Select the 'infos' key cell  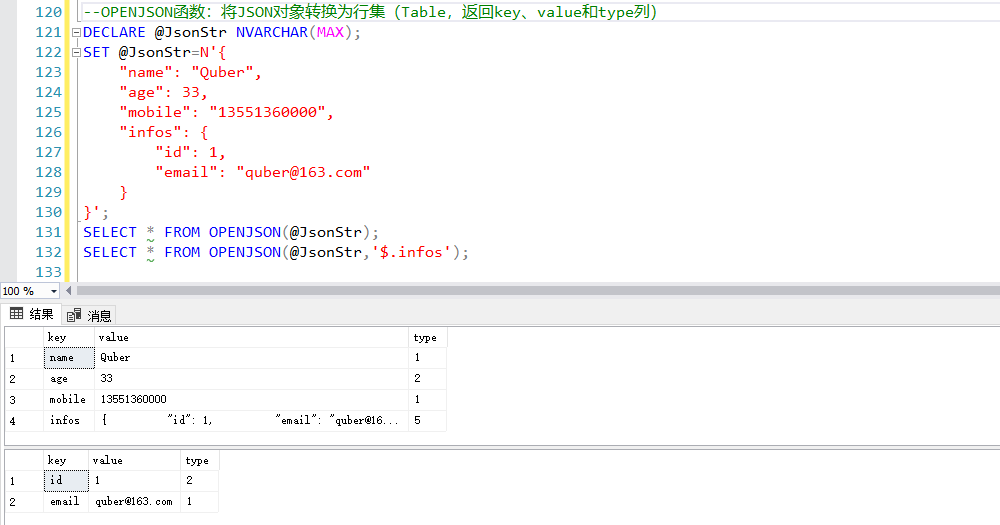click(69, 420)
